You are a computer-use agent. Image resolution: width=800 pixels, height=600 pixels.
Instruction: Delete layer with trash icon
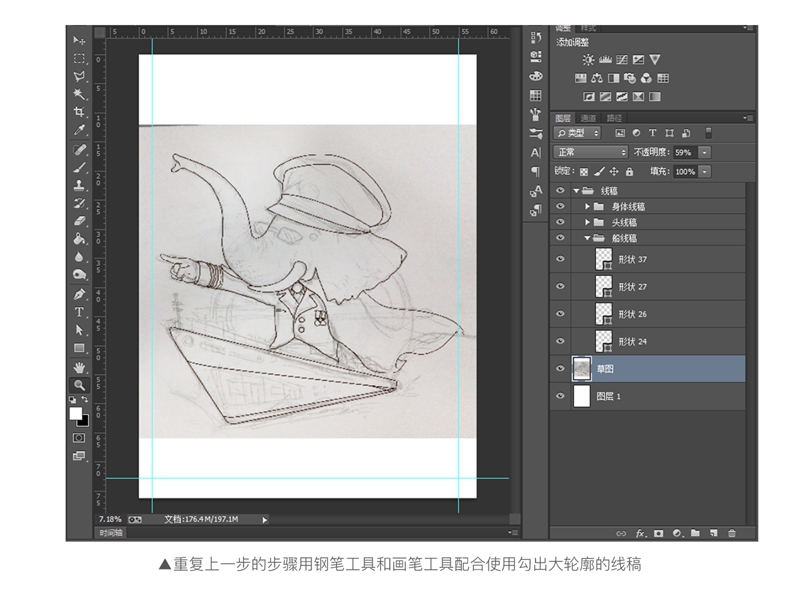(x=732, y=533)
